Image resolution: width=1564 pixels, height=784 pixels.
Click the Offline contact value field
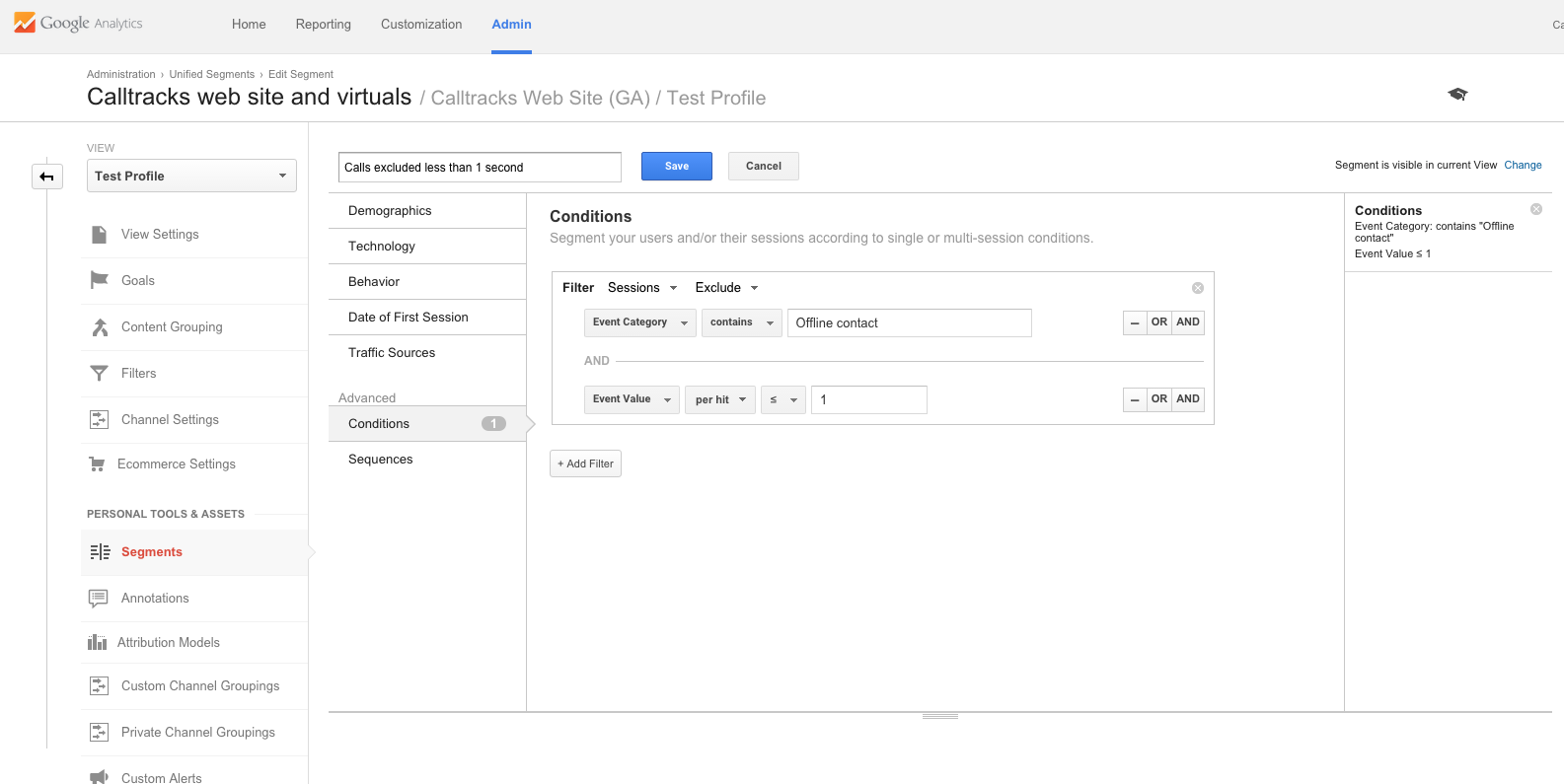910,322
